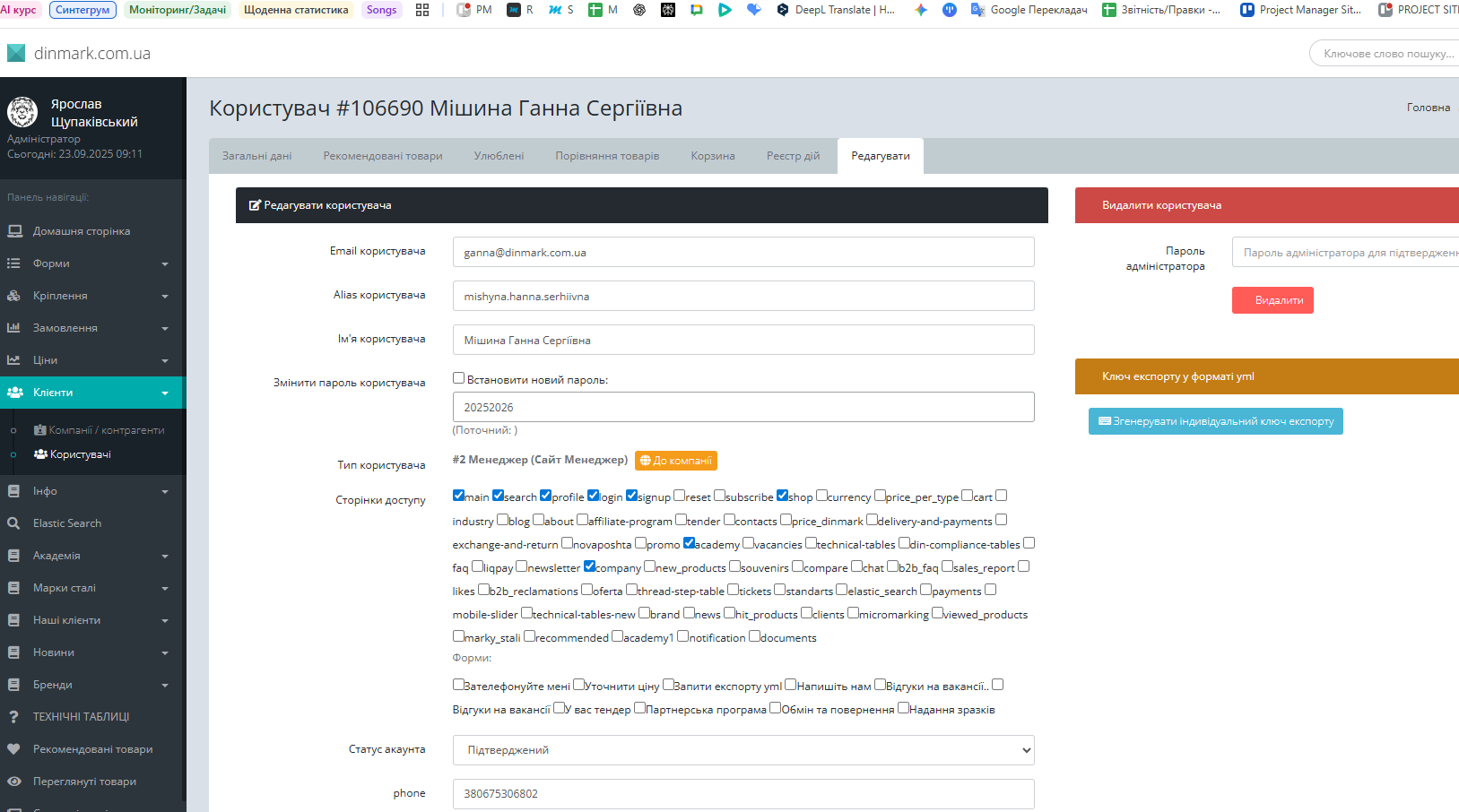This screenshot has width=1459, height=812.
Task: Click the Elastic Search magnifier icon
Action: point(13,523)
